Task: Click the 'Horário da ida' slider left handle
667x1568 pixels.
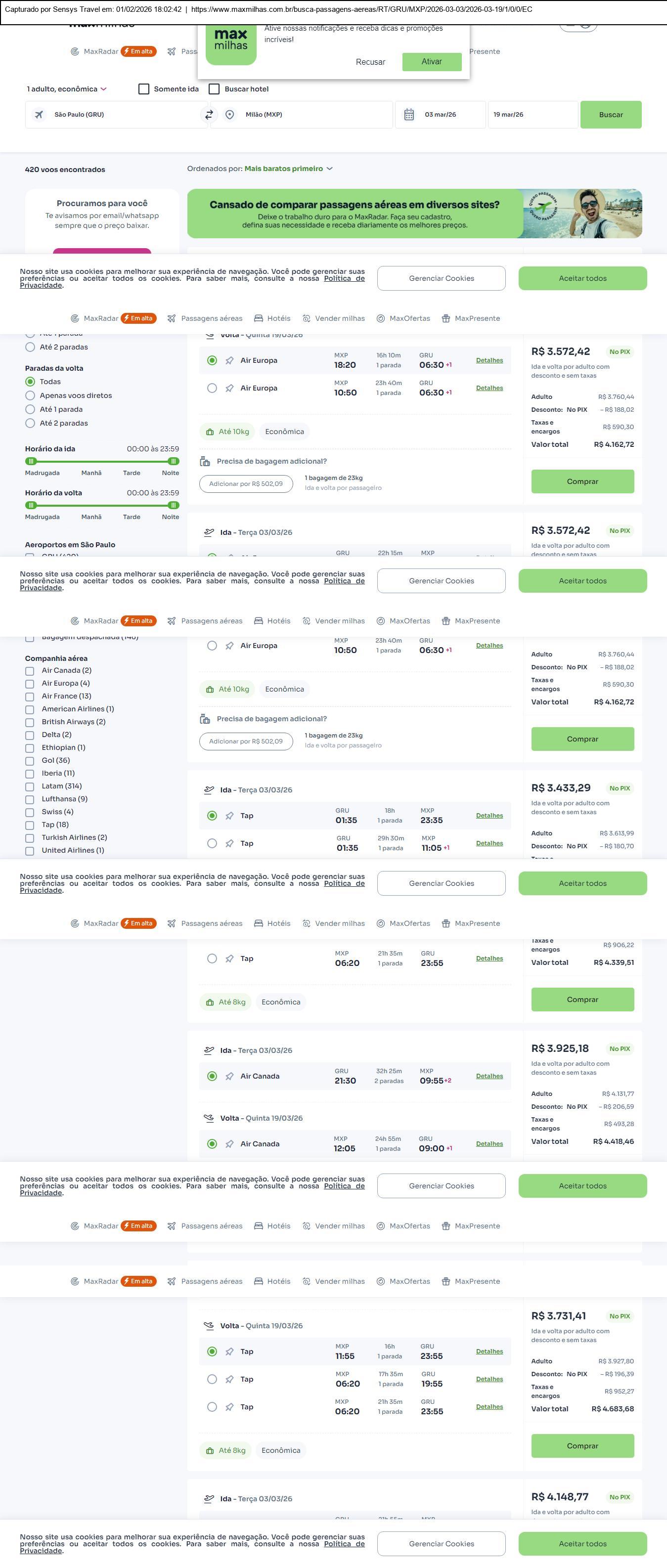Action: click(x=31, y=461)
